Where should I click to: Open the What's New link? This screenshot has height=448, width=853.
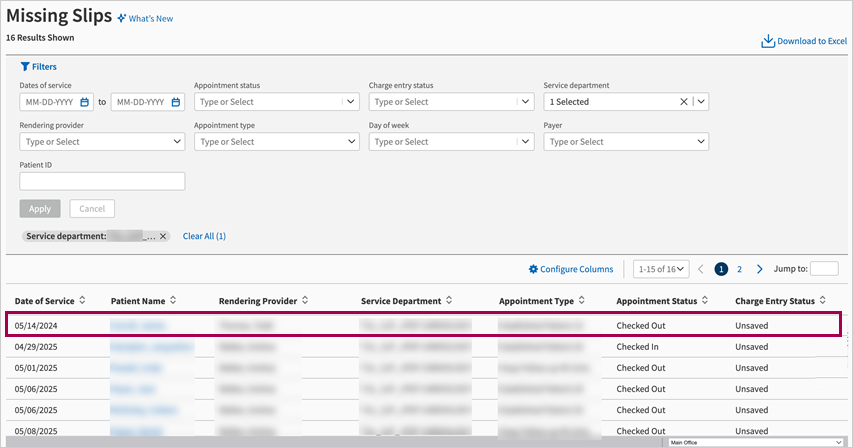146,18
